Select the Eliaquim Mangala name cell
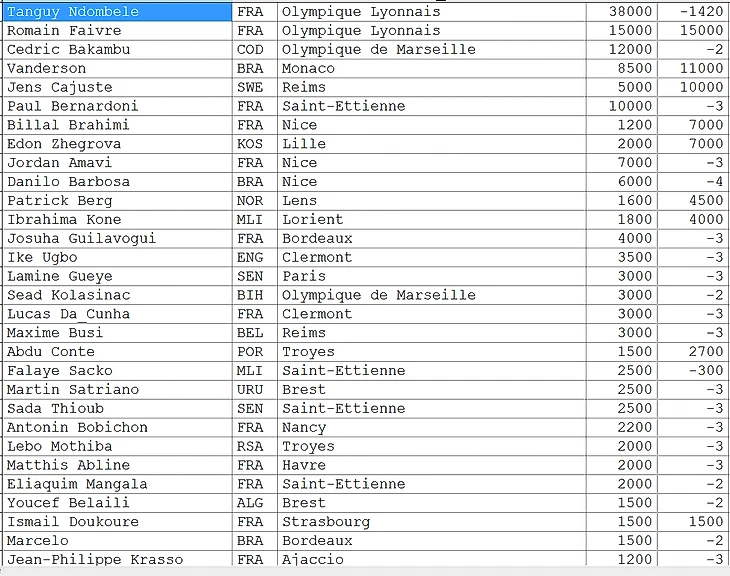 pyautogui.click(x=117, y=484)
